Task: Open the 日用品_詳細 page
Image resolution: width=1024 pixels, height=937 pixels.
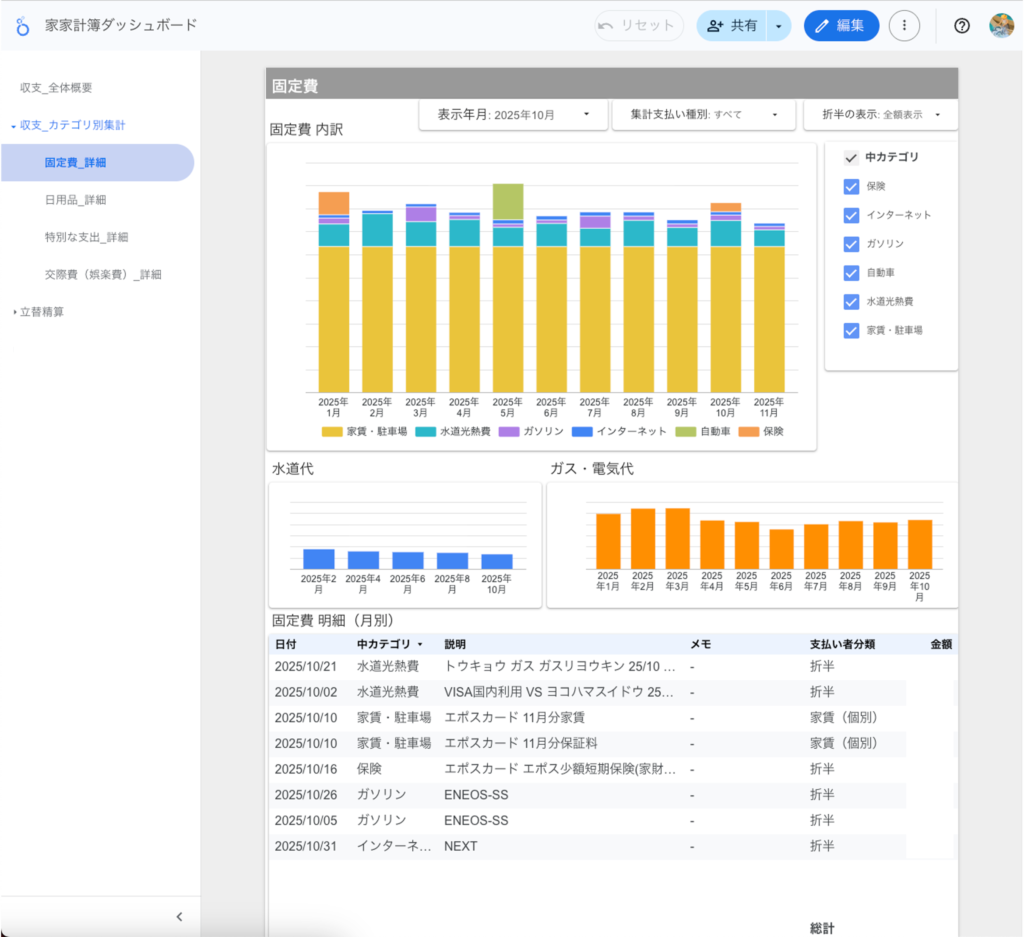Action: (x=75, y=200)
